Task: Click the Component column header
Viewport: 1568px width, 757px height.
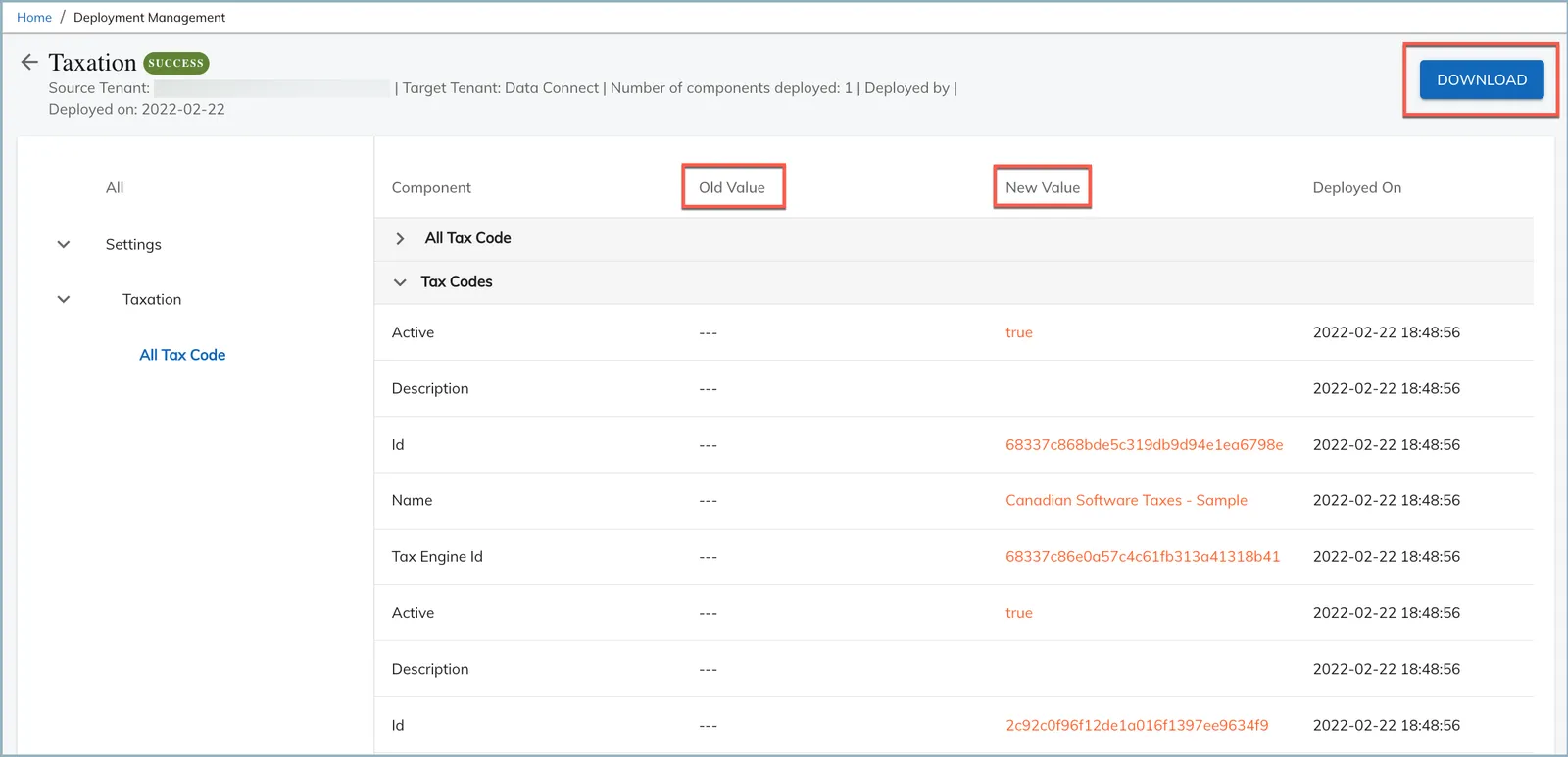Action: 431,188
